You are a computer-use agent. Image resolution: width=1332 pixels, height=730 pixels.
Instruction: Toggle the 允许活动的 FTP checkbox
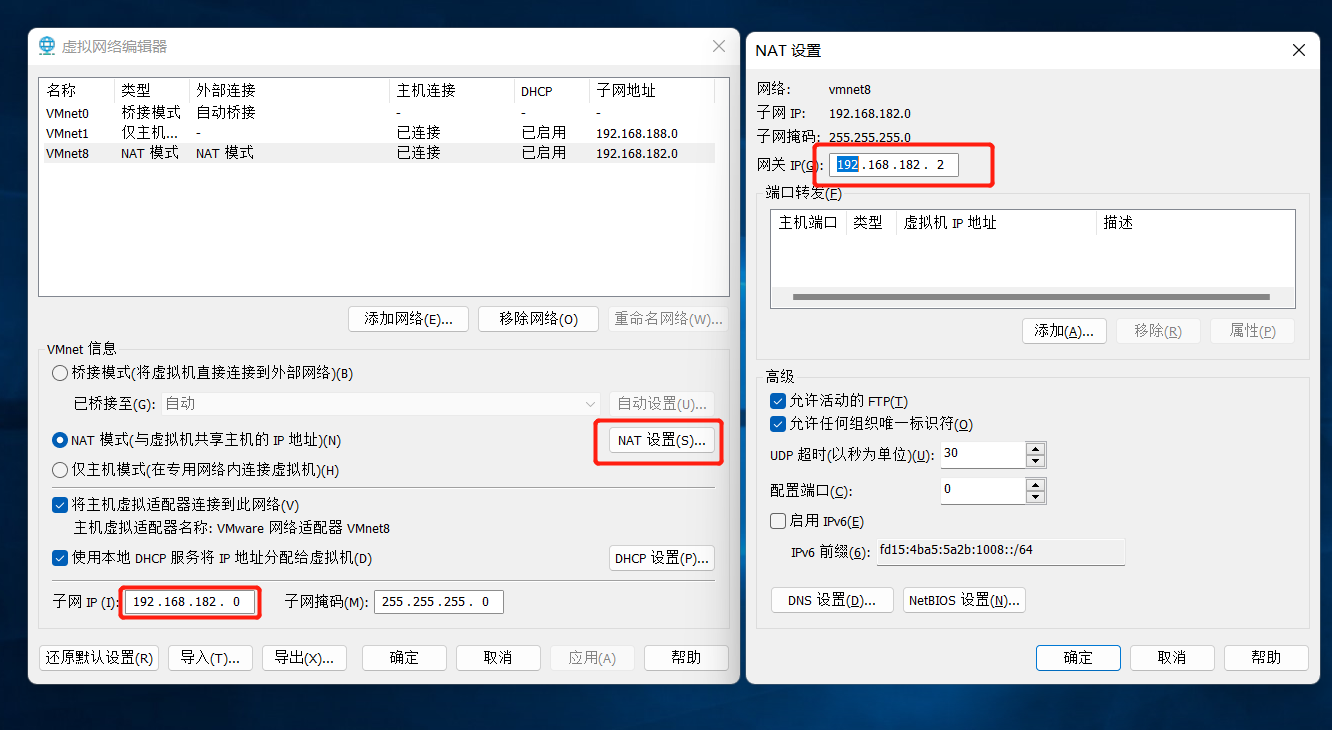[x=778, y=401]
